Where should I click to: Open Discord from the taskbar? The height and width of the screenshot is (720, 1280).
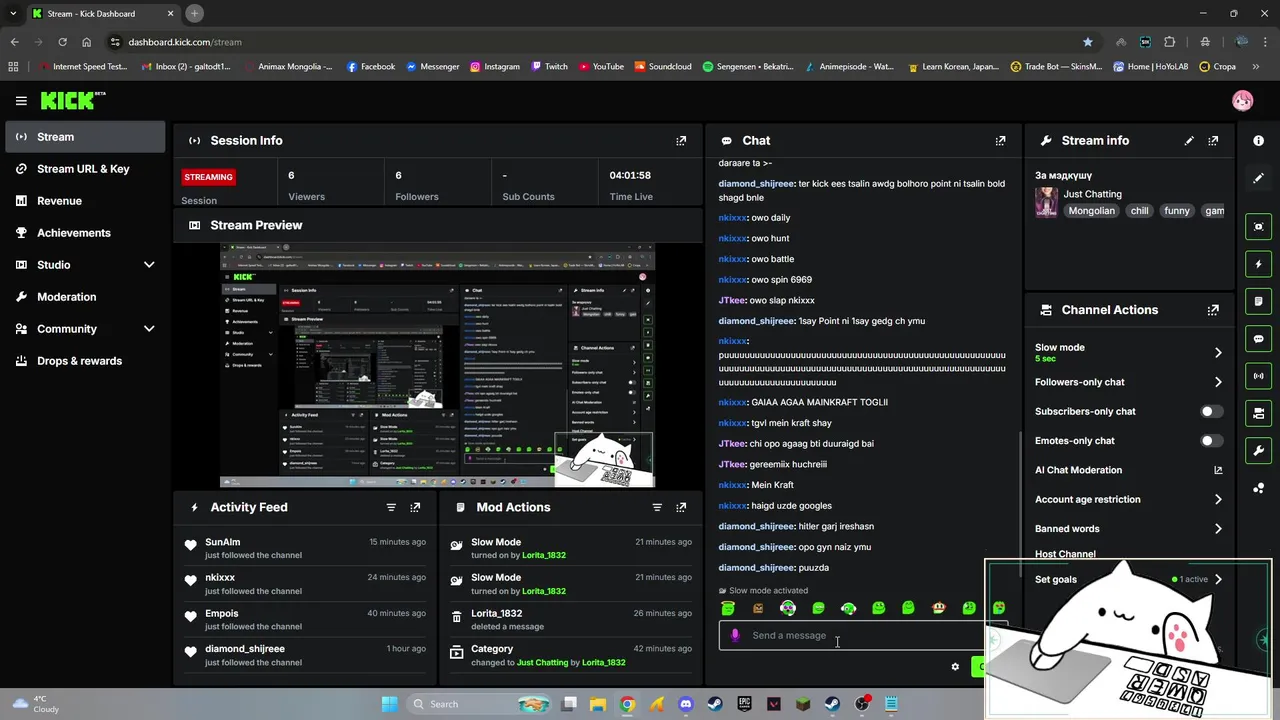(685, 704)
